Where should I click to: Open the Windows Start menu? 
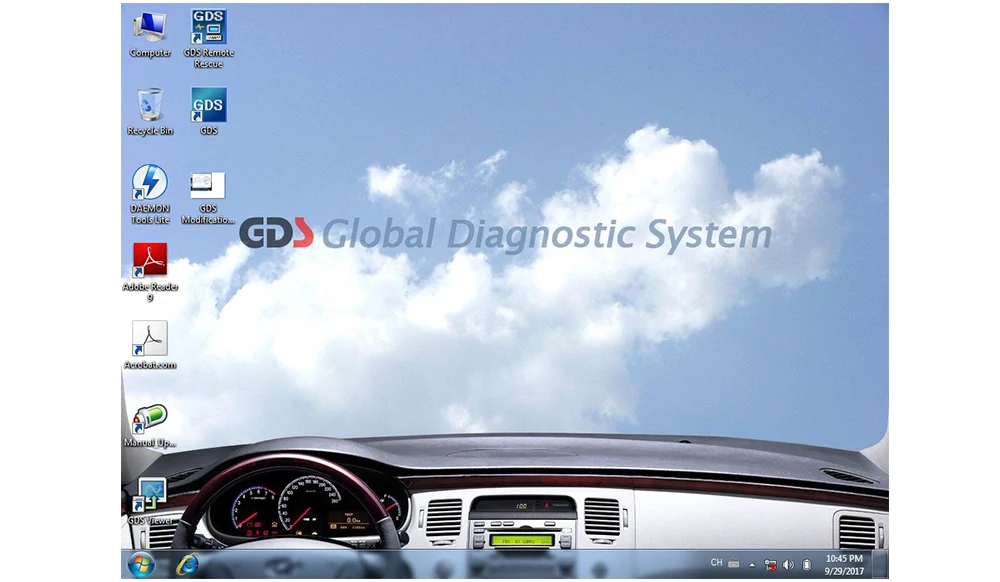141,565
